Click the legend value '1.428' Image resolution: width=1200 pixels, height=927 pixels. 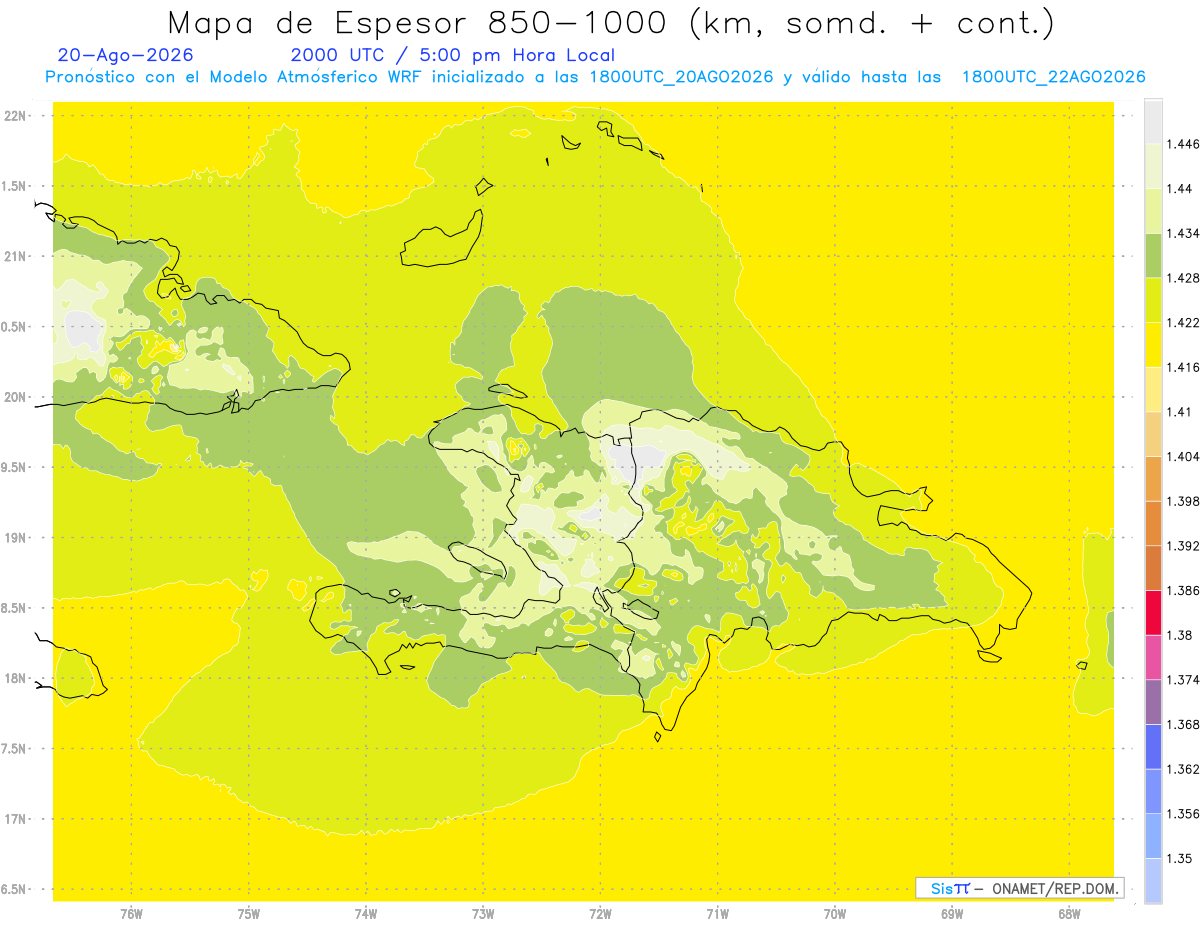pyautogui.click(x=1183, y=278)
